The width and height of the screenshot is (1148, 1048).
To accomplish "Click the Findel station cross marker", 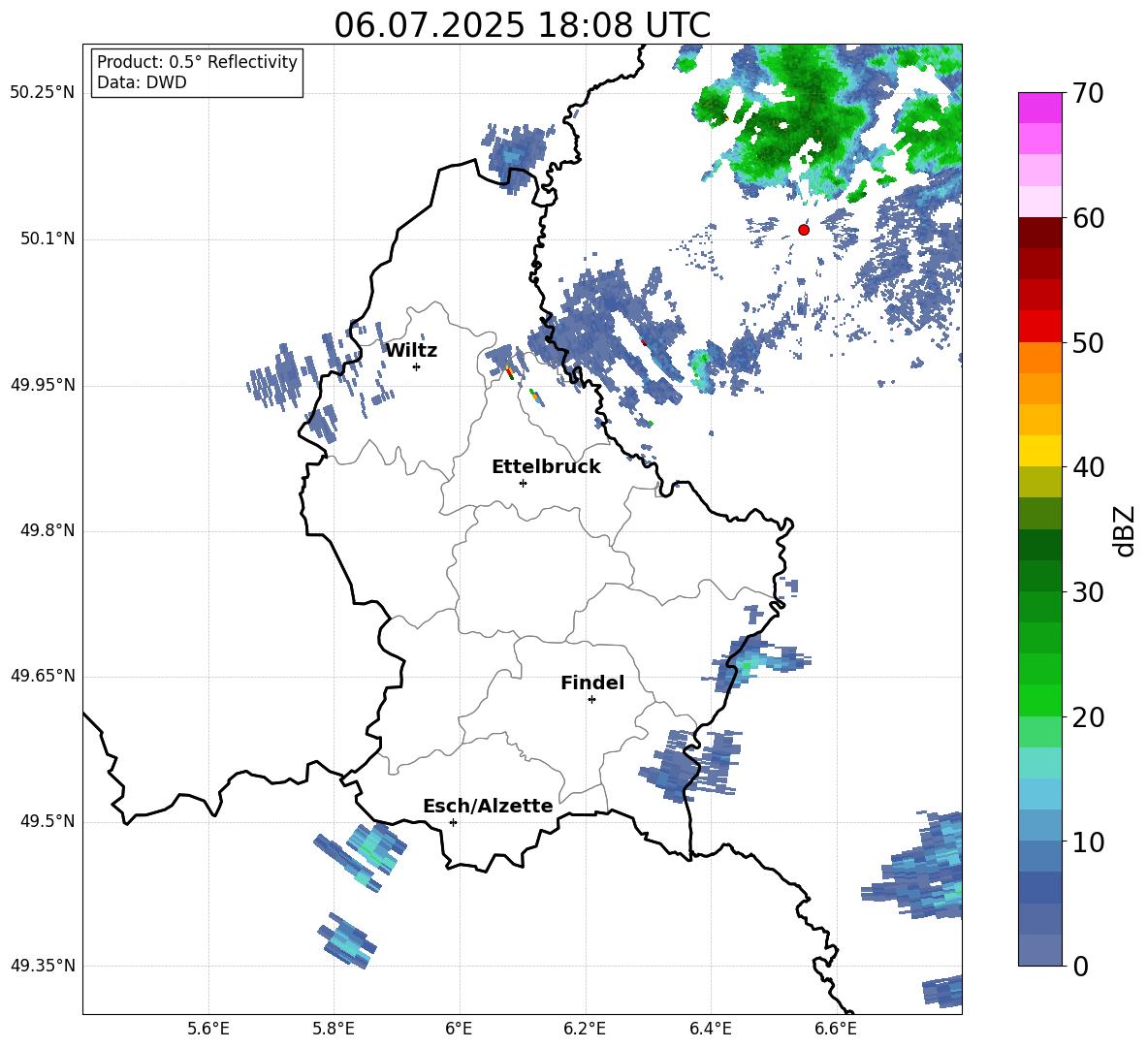I will [x=591, y=700].
